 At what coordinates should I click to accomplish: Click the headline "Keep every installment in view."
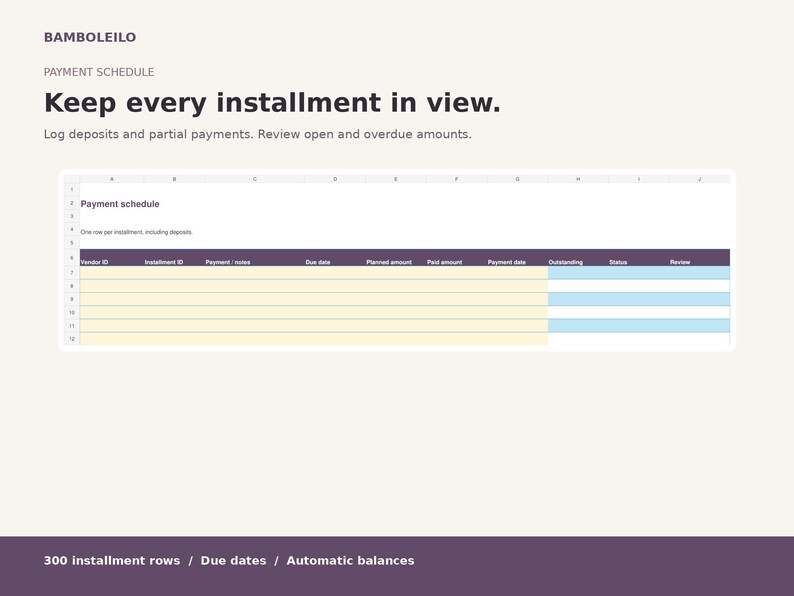(272, 103)
